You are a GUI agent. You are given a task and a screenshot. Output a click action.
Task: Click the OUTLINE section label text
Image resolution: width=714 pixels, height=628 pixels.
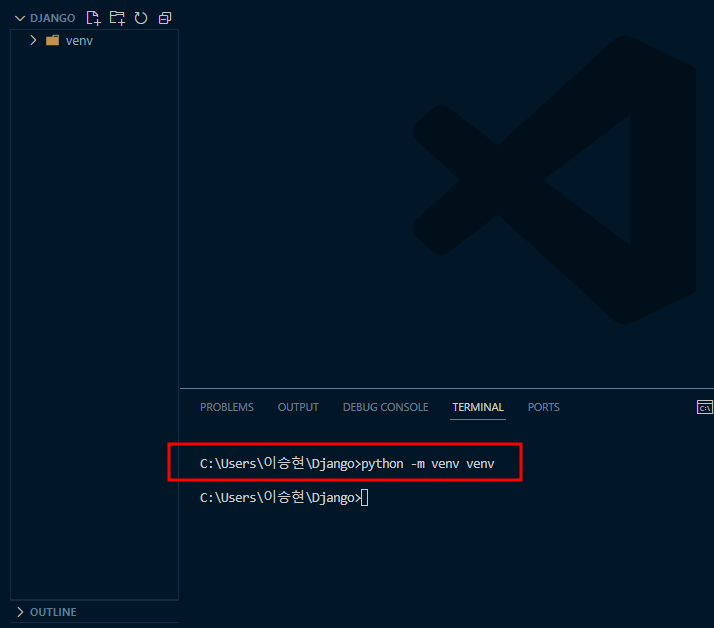click(53, 612)
